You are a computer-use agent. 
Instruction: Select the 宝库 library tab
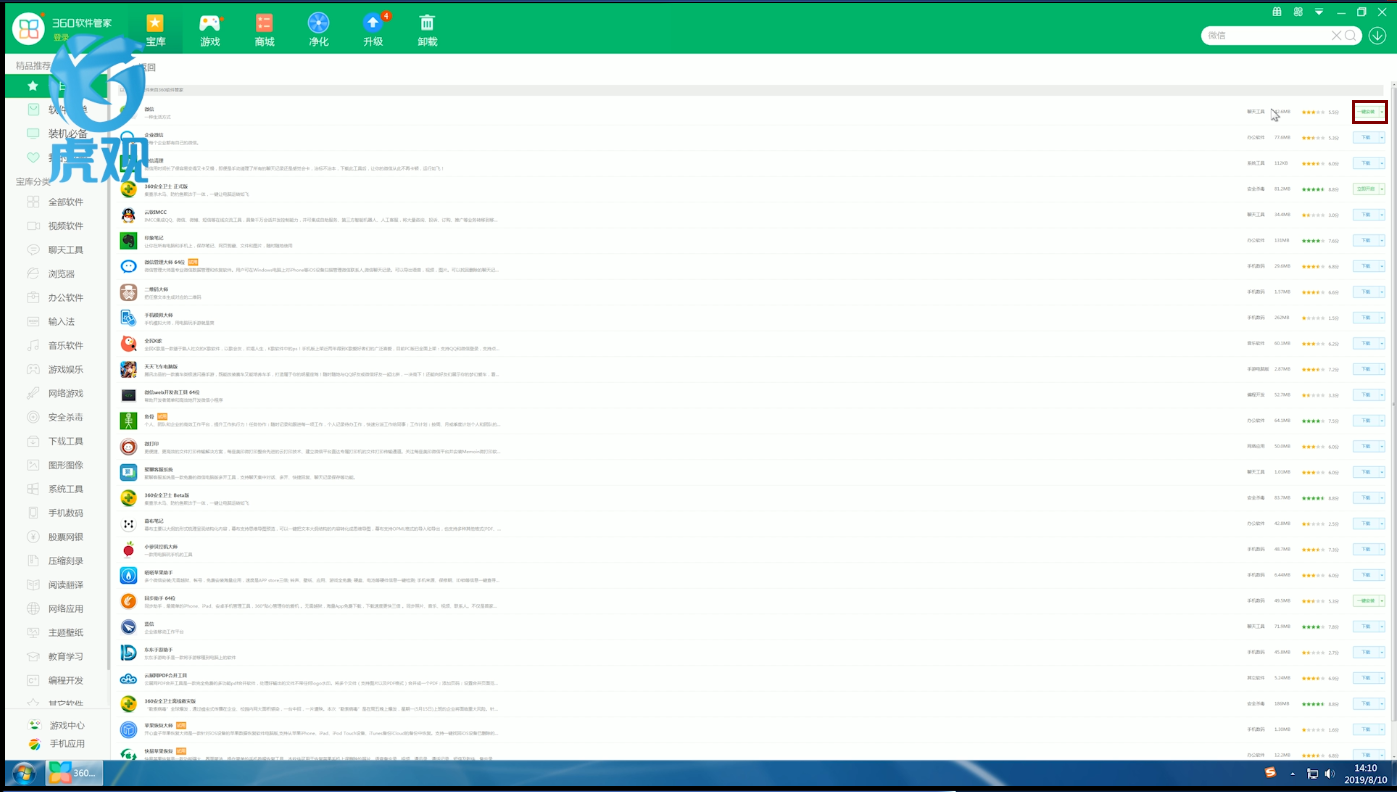(x=155, y=30)
